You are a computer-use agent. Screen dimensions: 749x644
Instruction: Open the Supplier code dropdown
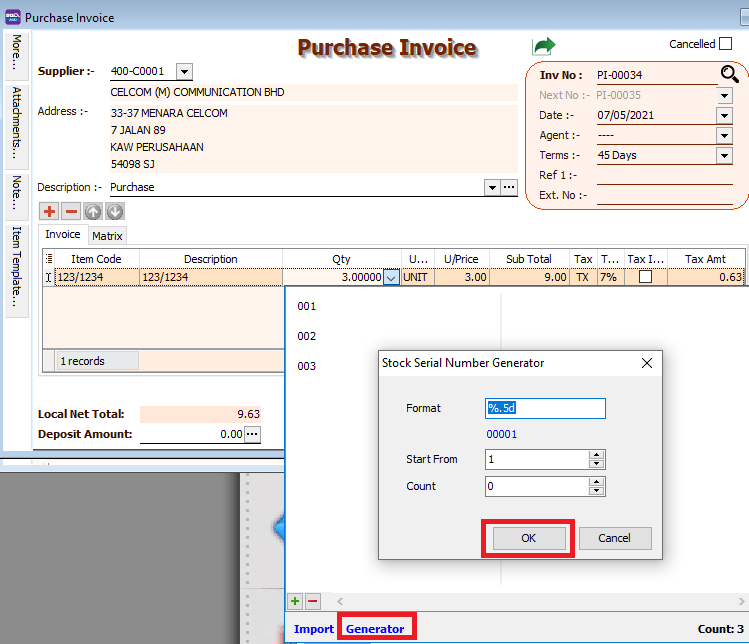[x=184, y=71]
